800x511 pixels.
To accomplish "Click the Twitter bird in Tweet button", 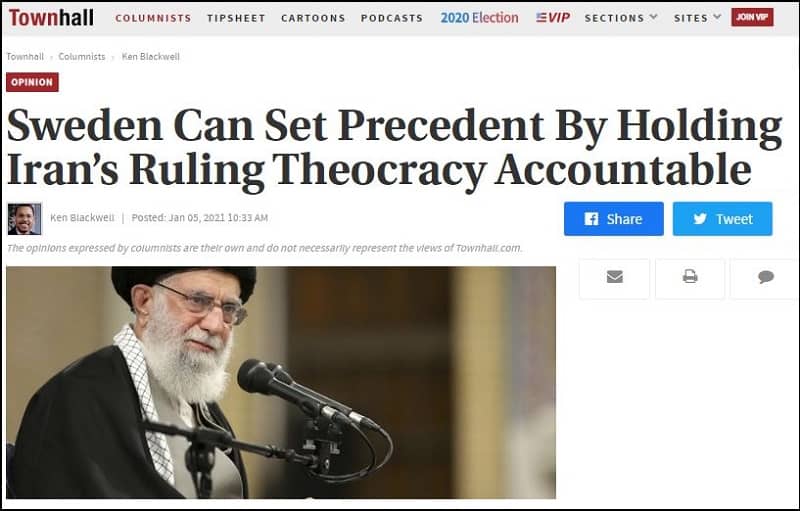I will [700, 219].
